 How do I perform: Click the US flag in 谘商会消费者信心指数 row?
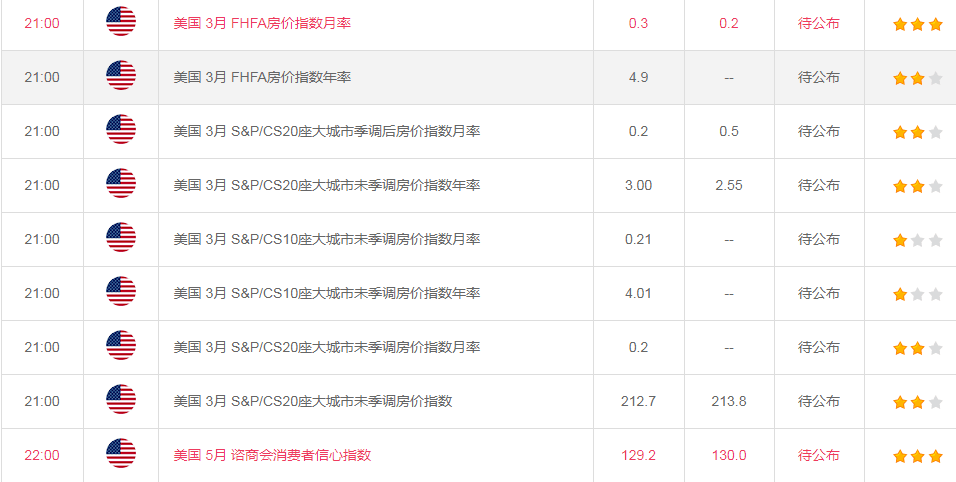[x=121, y=454]
